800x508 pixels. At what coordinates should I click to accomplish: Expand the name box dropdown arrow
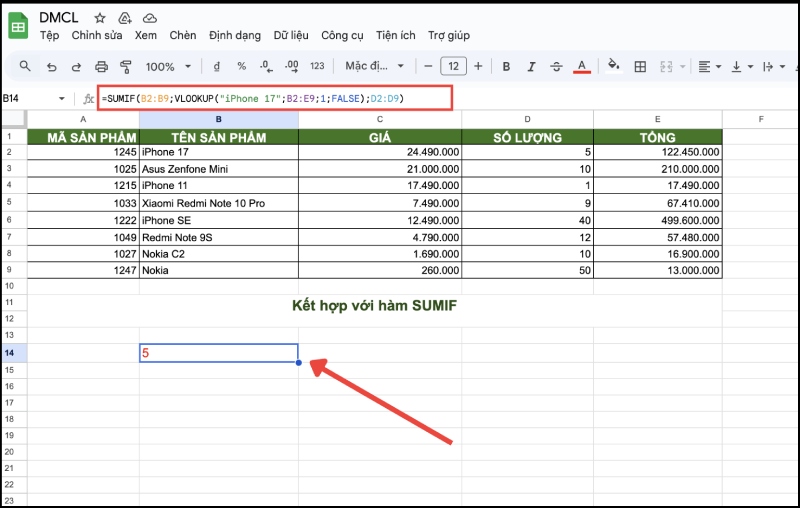tap(62, 98)
